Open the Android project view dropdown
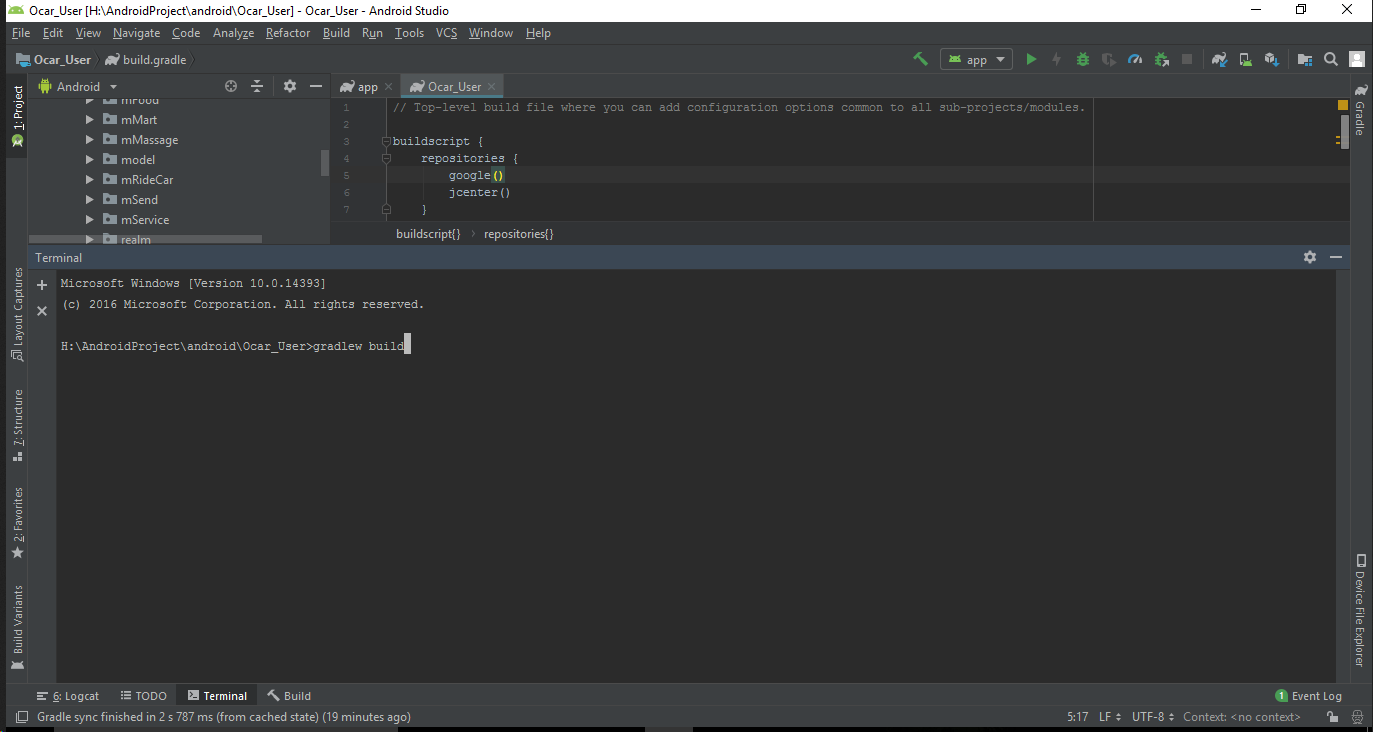This screenshot has width=1373, height=732. pyautogui.click(x=78, y=86)
